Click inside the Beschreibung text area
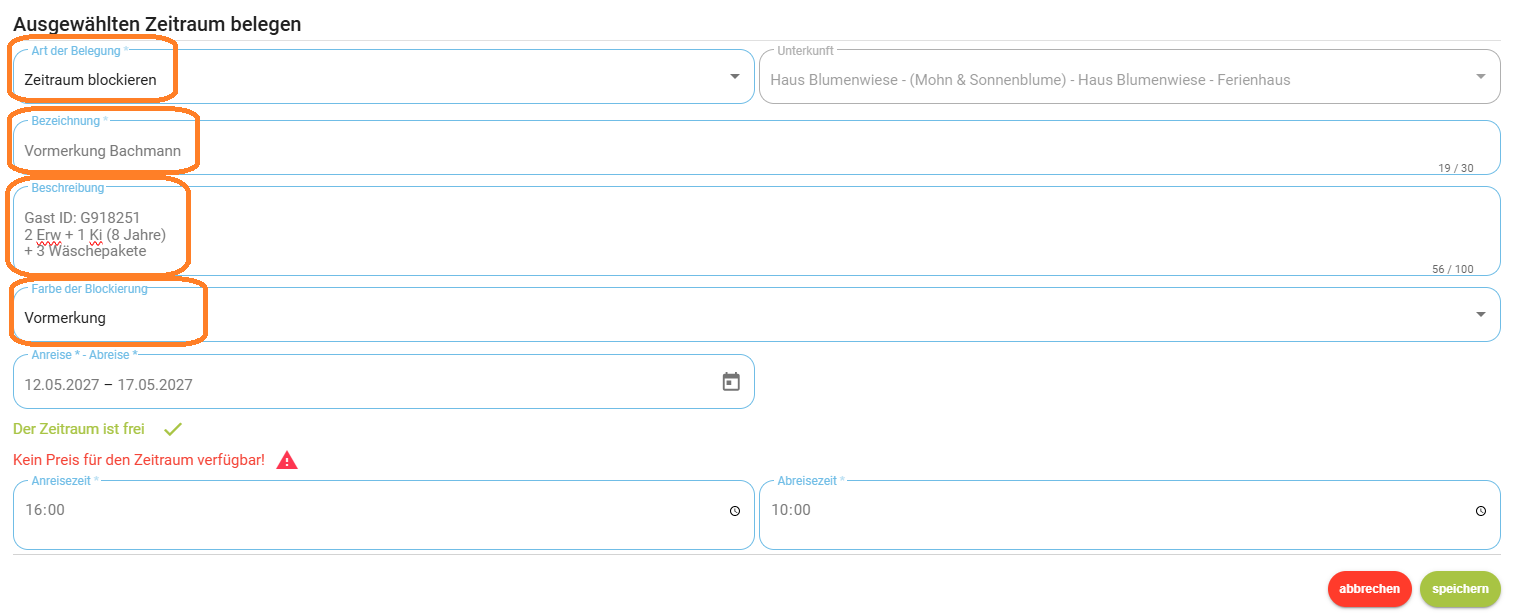The image size is (1514, 613). point(756,231)
